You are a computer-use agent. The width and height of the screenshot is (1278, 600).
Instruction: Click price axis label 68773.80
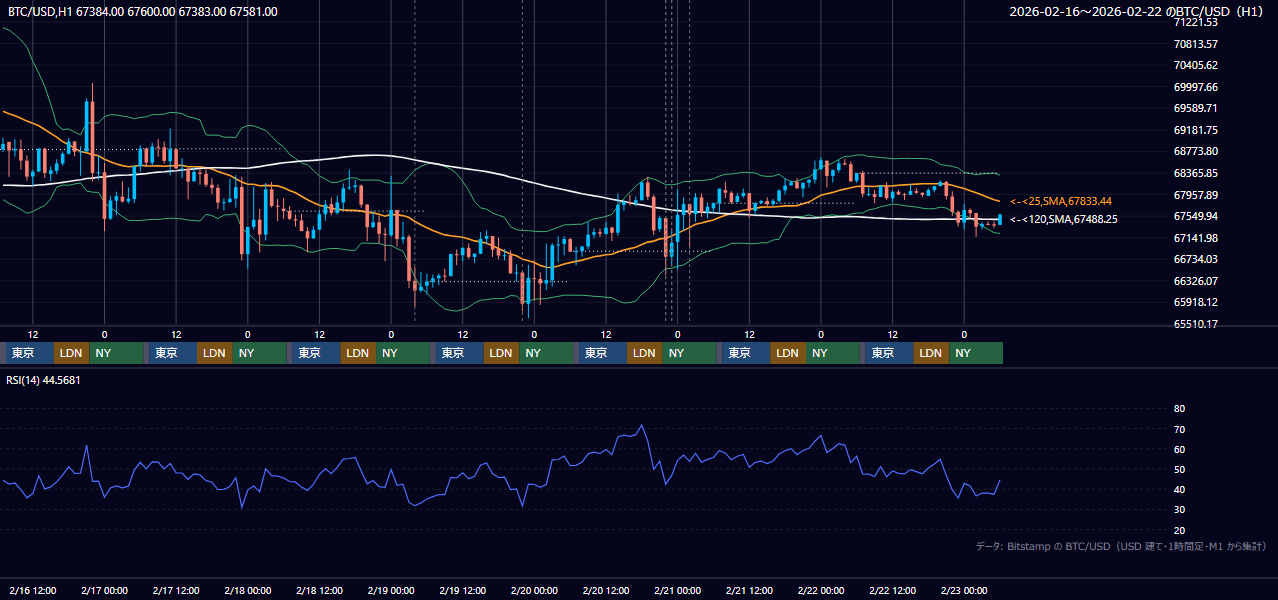pyautogui.click(x=1195, y=151)
